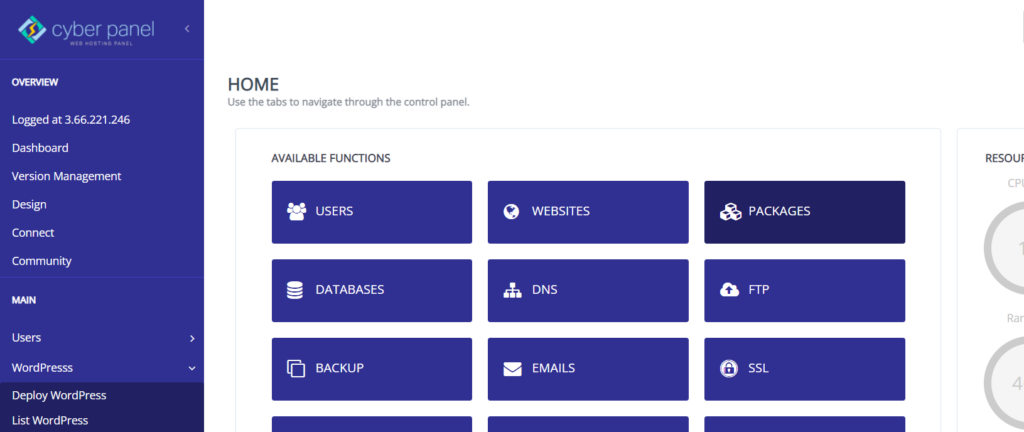The width and height of the screenshot is (1024, 432).
Task: Click the Backup copy icon
Action: coord(296,368)
